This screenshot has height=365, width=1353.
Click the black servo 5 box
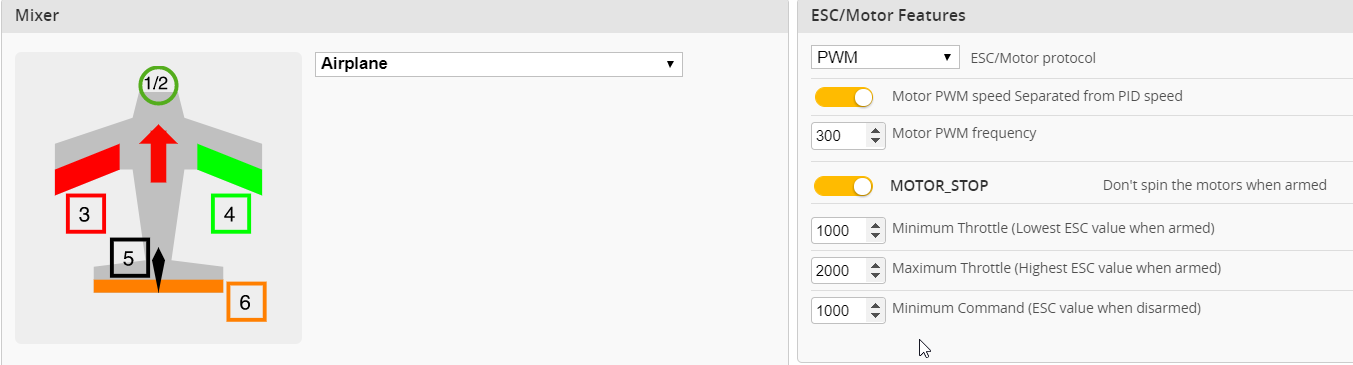130,258
